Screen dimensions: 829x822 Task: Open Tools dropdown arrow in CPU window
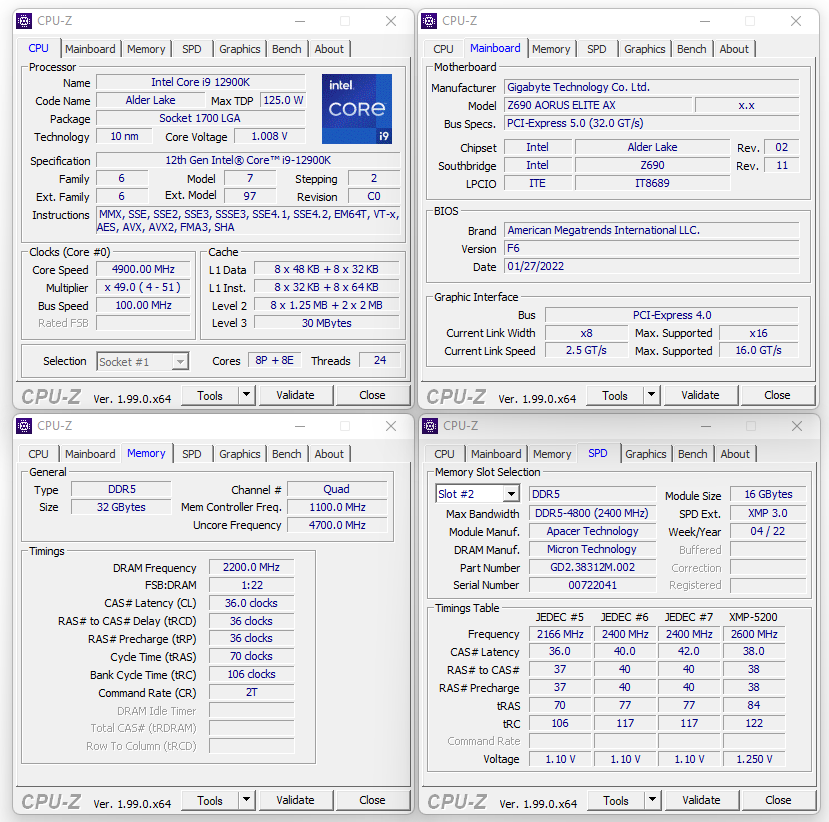(246, 395)
